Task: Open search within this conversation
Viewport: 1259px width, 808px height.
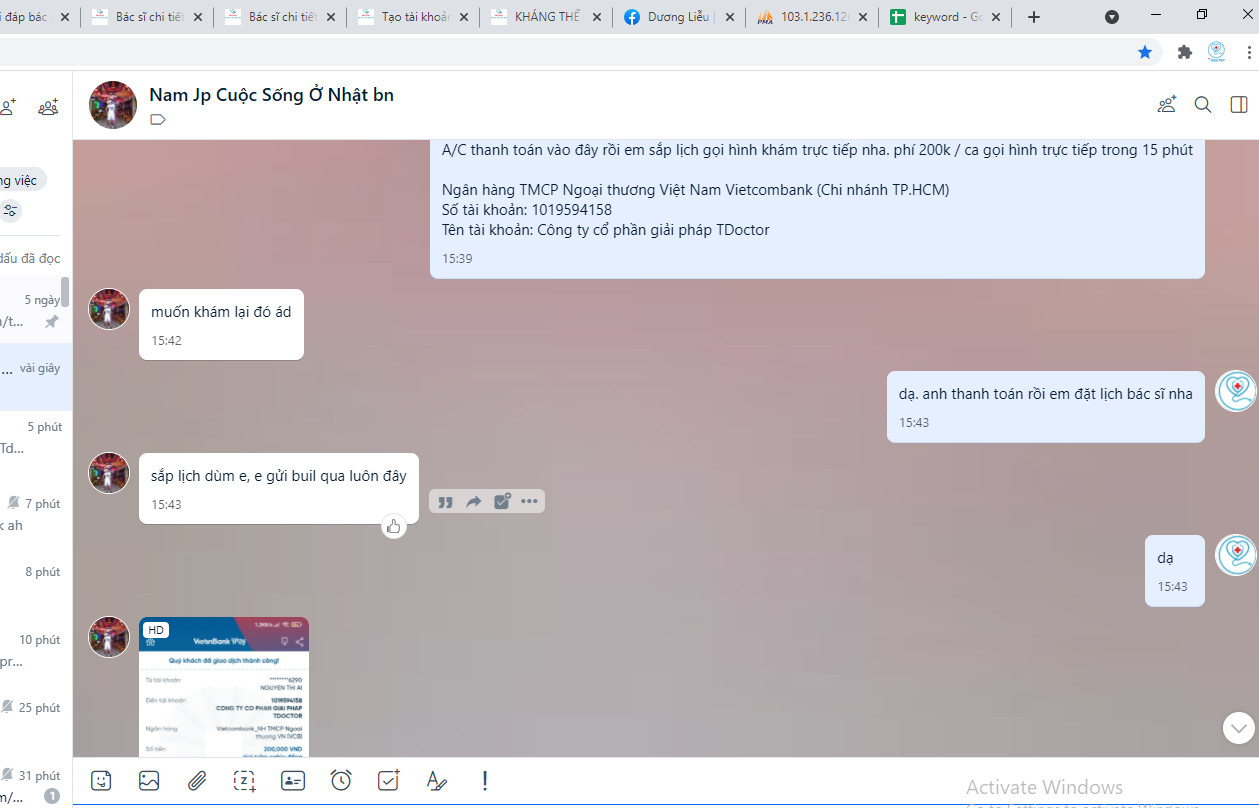Action: pos(1202,103)
